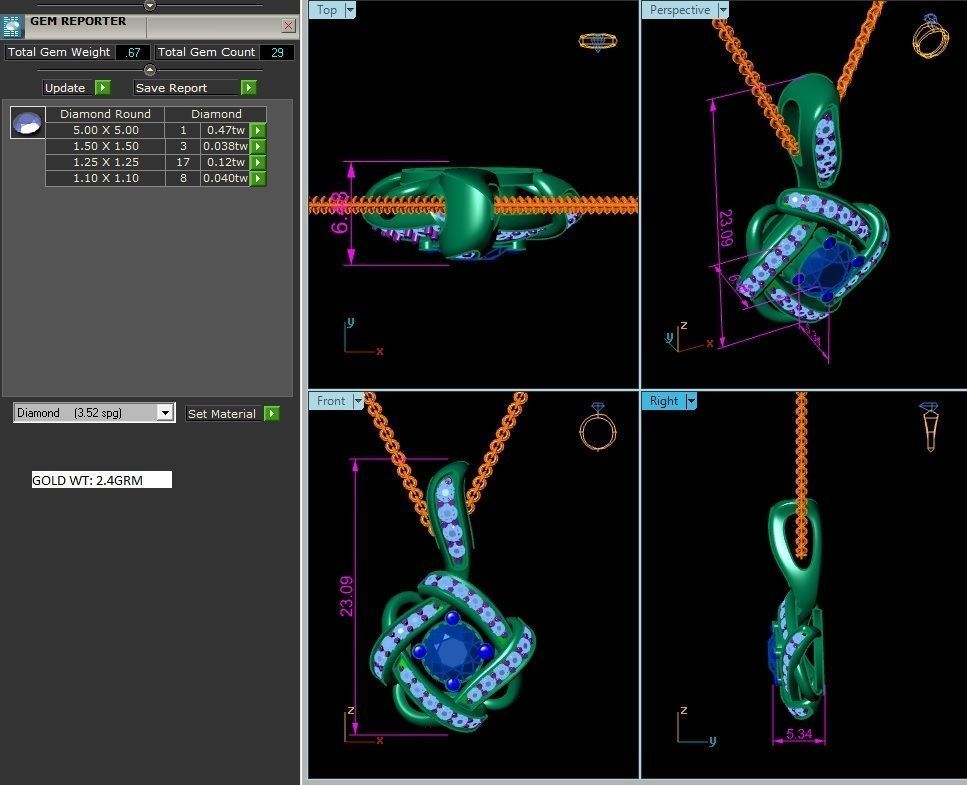This screenshot has height=785, width=967.
Task: Click green arrow for 1.50 X 1.50 row
Action: (258, 146)
